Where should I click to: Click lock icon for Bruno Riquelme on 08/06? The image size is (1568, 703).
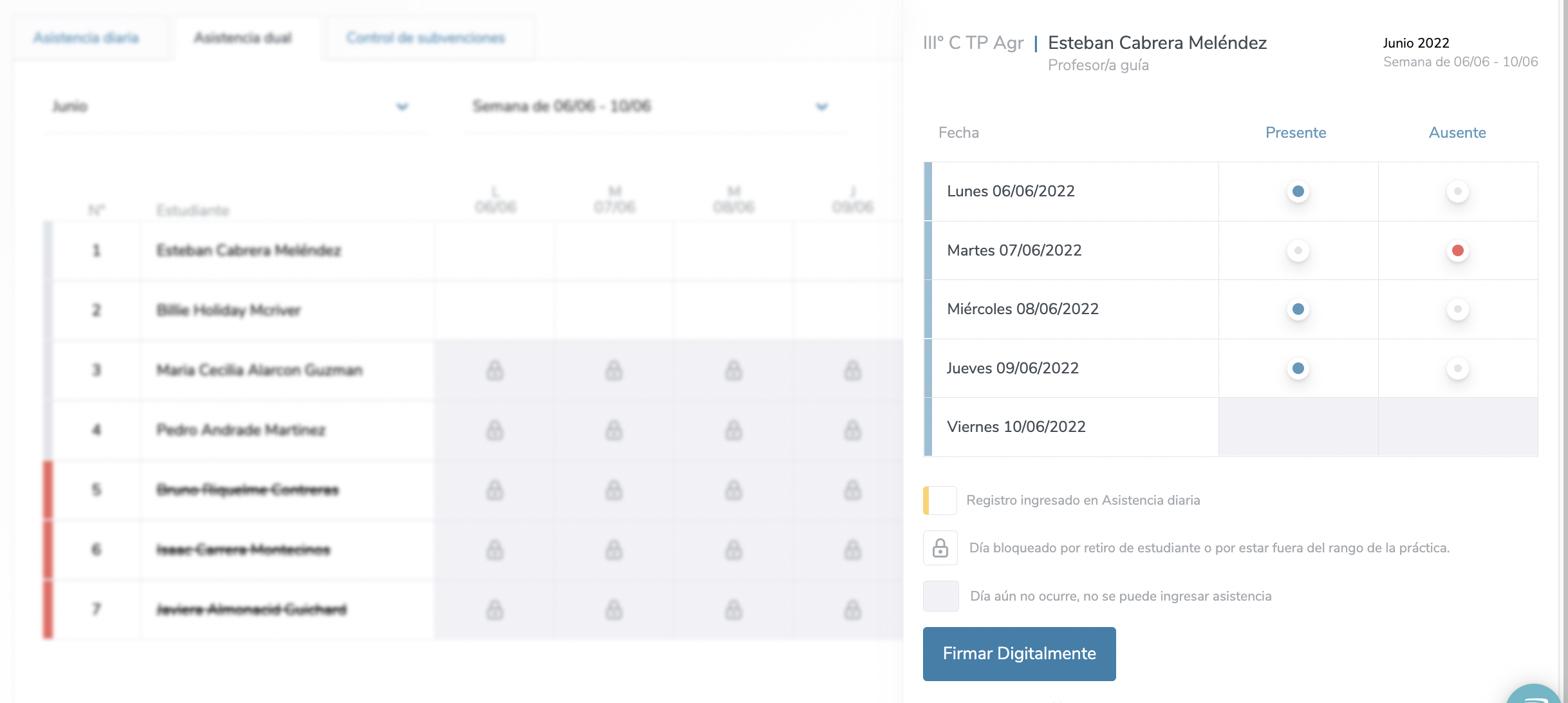(x=733, y=490)
